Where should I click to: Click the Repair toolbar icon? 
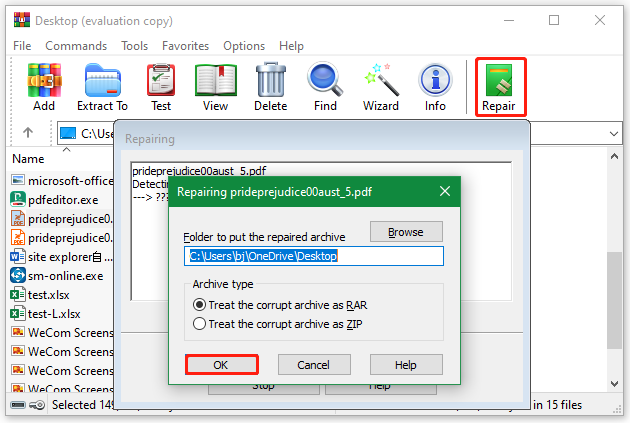click(x=499, y=86)
